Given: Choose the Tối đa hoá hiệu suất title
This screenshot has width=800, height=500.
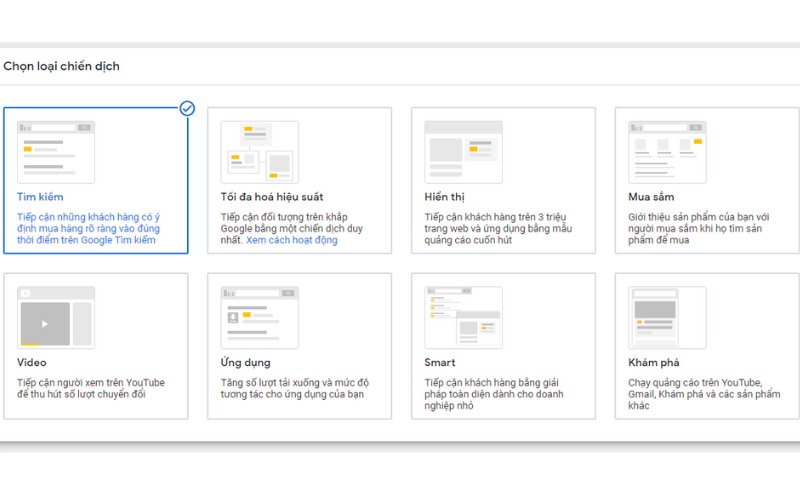Looking at the screenshot, I should coord(271,197).
